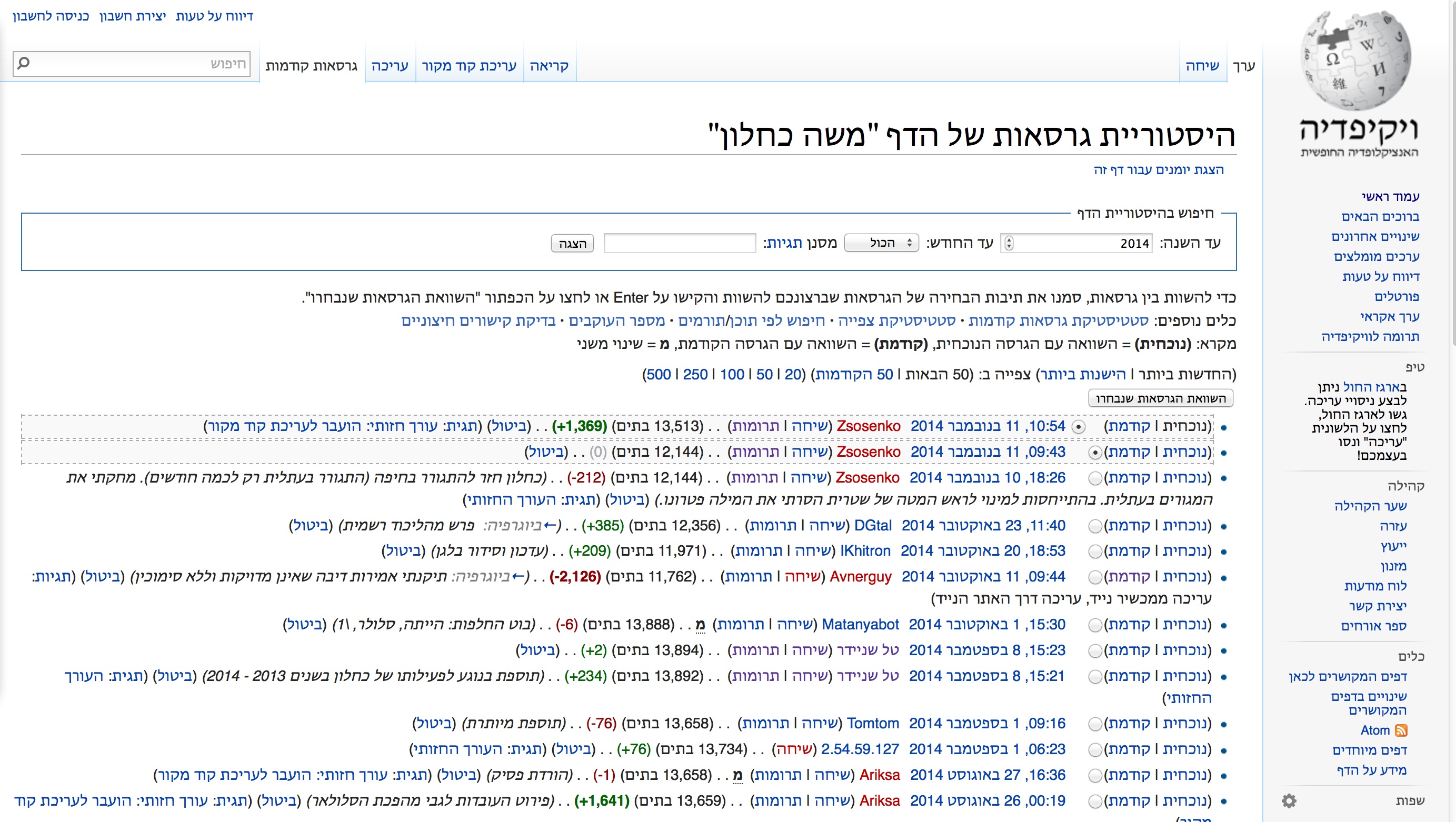Open the כניסה לחשבון login link
The image size is (1456, 822).
pos(51,16)
